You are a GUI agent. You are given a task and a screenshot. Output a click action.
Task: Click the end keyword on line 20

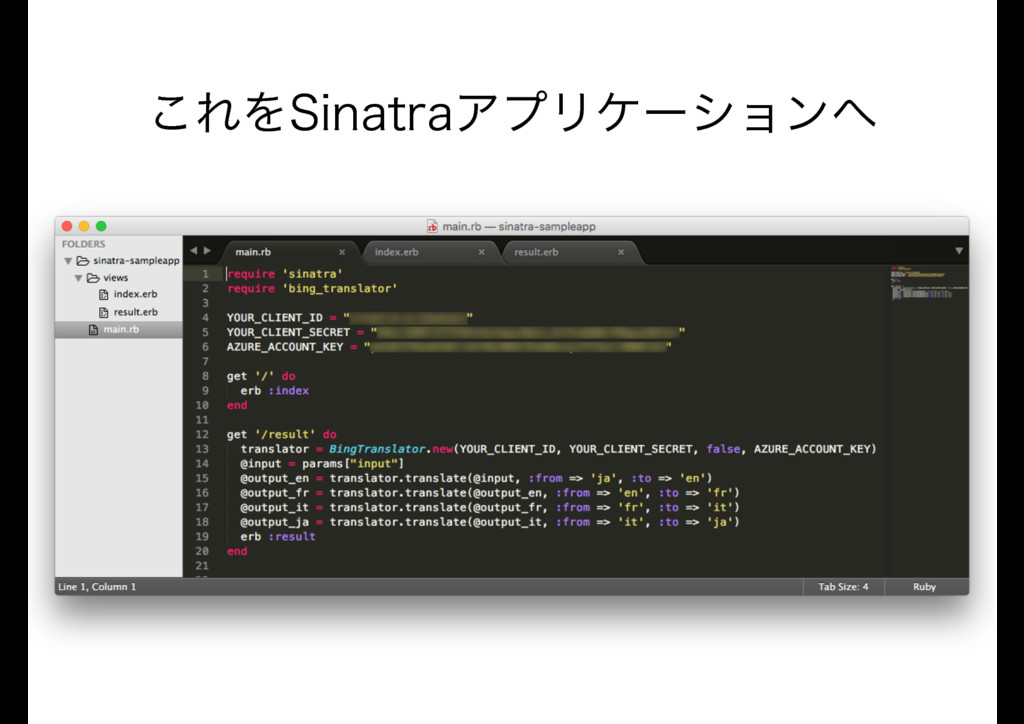(237, 552)
